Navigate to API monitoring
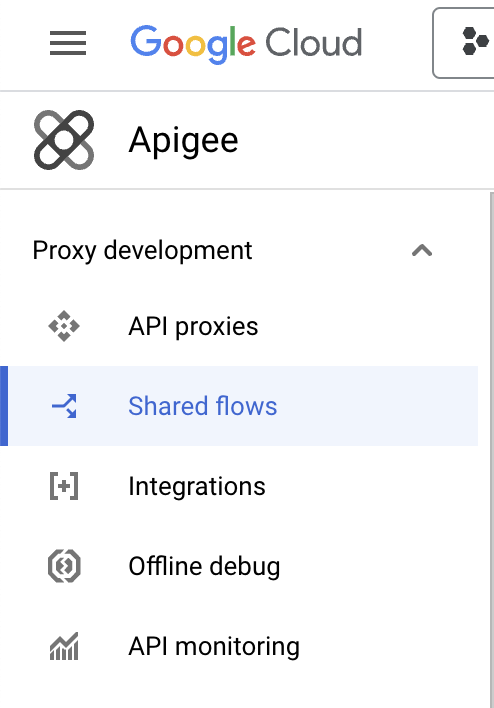Viewport: 494px width, 708px height. pos(239,646)
